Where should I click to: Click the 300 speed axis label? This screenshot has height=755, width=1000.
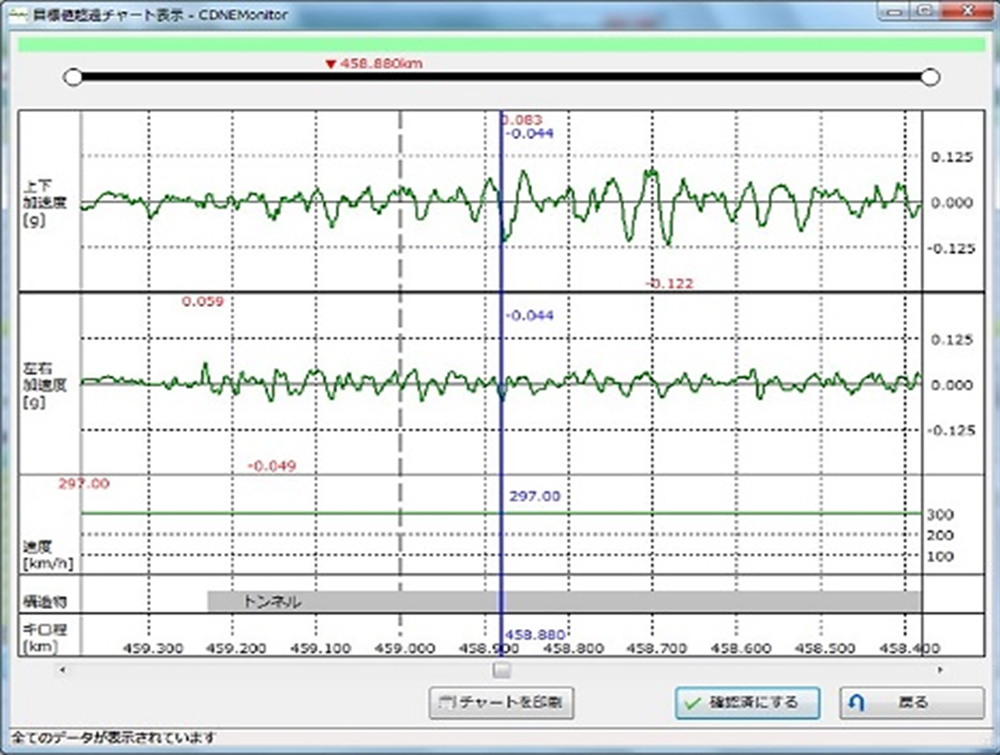(940, 515)
